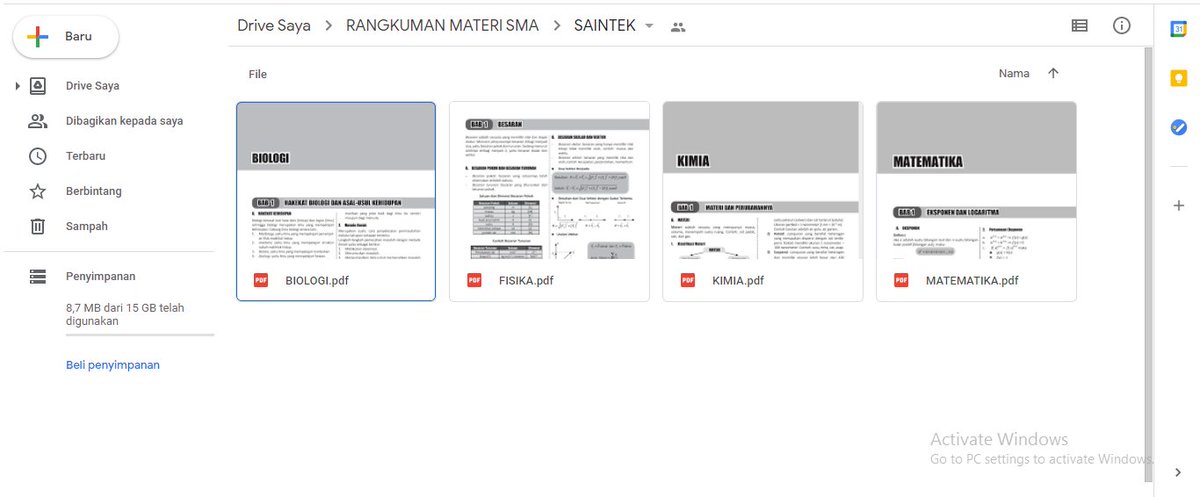The width and height of the screenshot is (1200, 497).
Task: Open the Penyimpanan storage section
Action: coord(101,276)
